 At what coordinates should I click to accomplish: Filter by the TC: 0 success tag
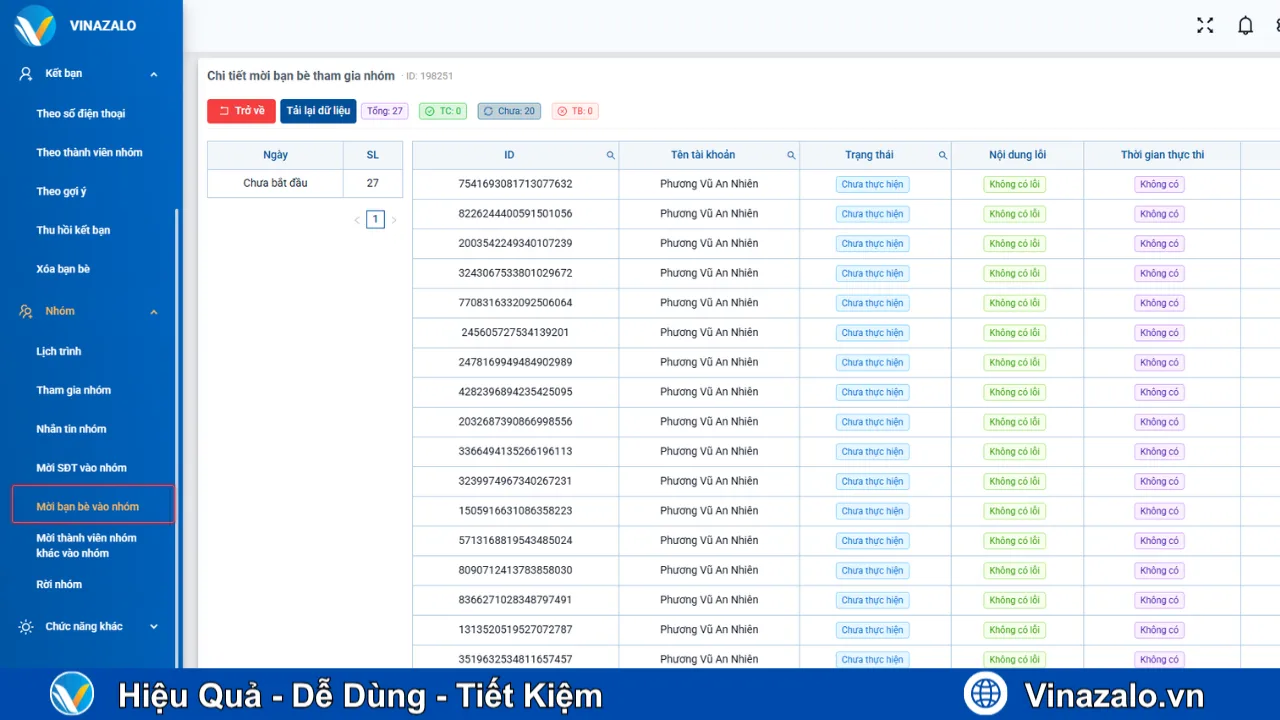[x=443, y=112]
